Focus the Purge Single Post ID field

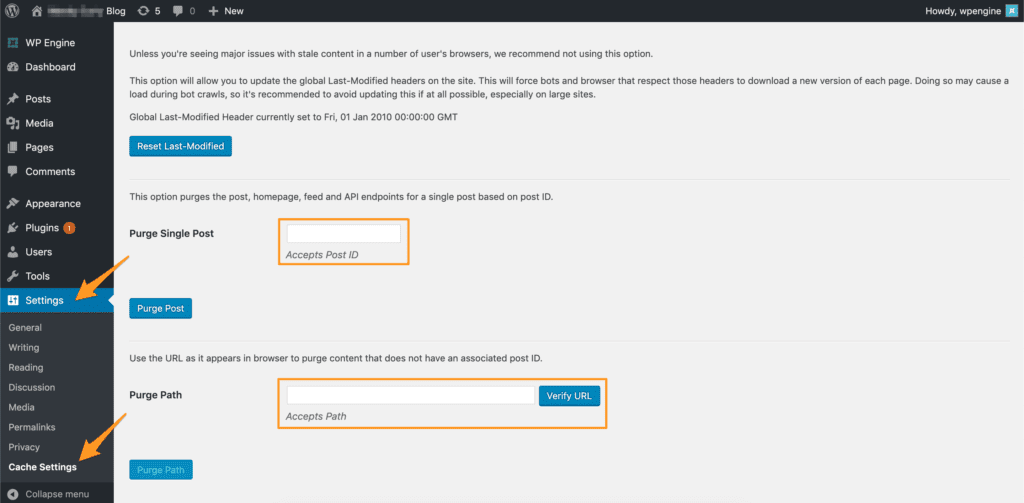click(x=343, y=234)
